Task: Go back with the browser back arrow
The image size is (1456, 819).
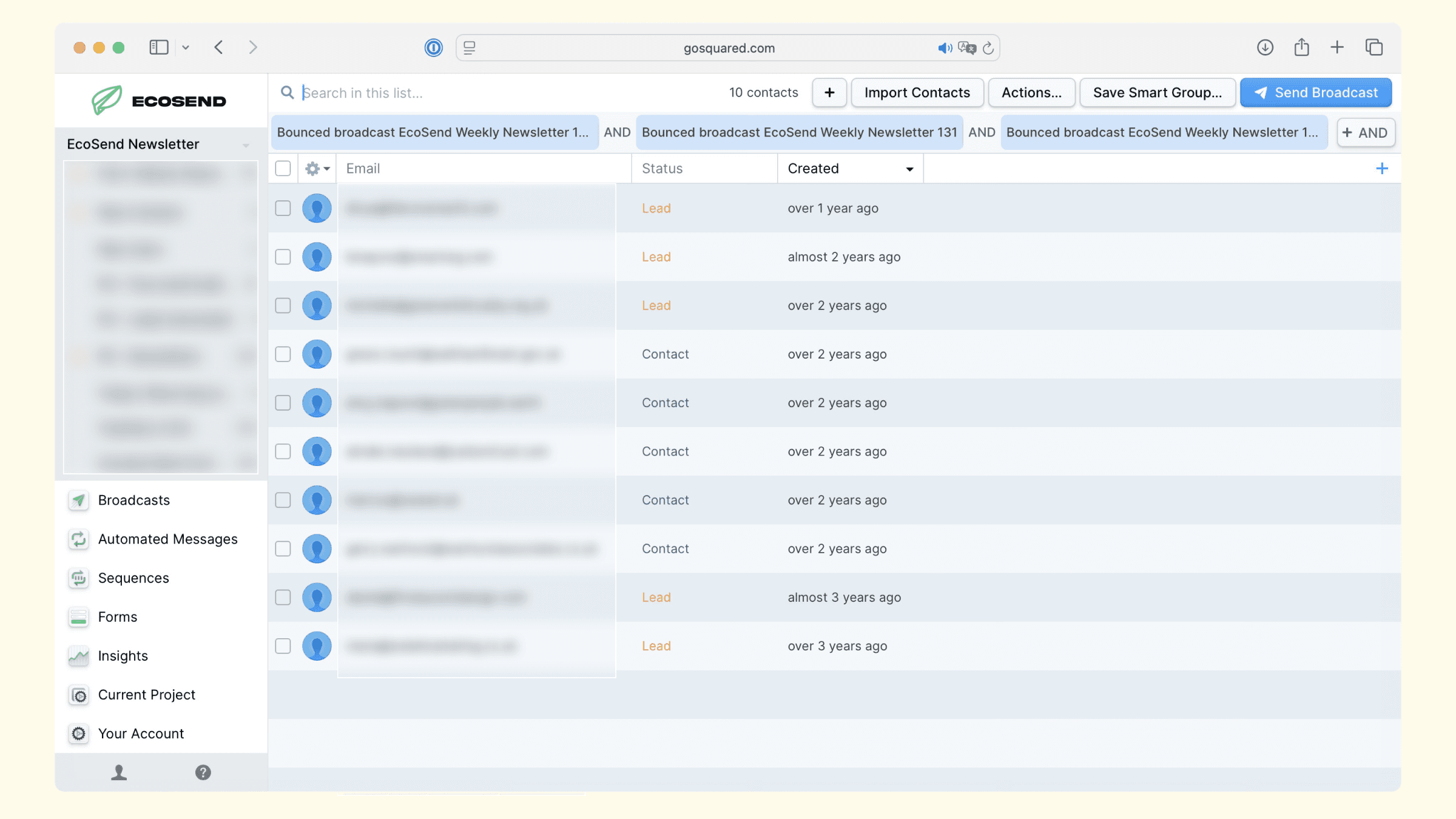Action: pyautogui.click(x=218, y=47)
